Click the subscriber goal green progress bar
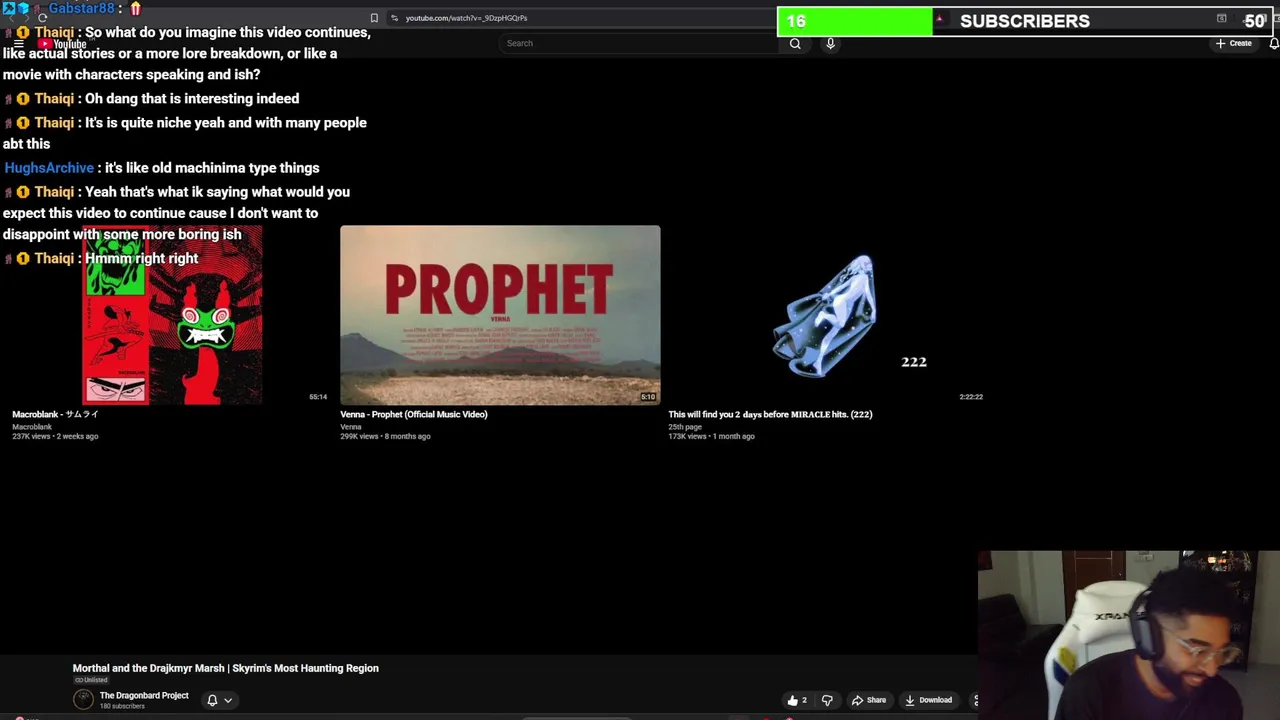 click(855, 21)
